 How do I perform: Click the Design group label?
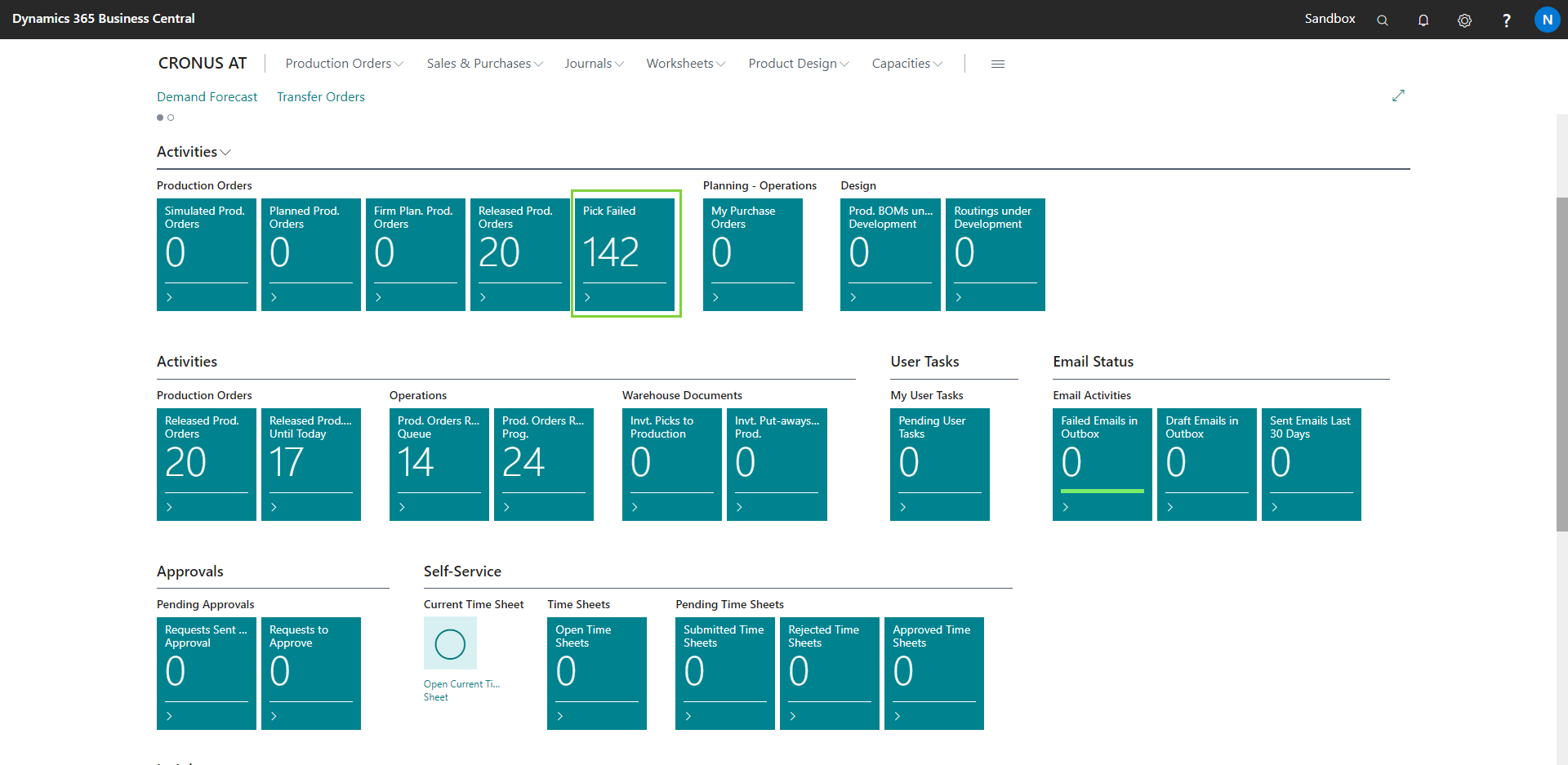click(858, 185)
